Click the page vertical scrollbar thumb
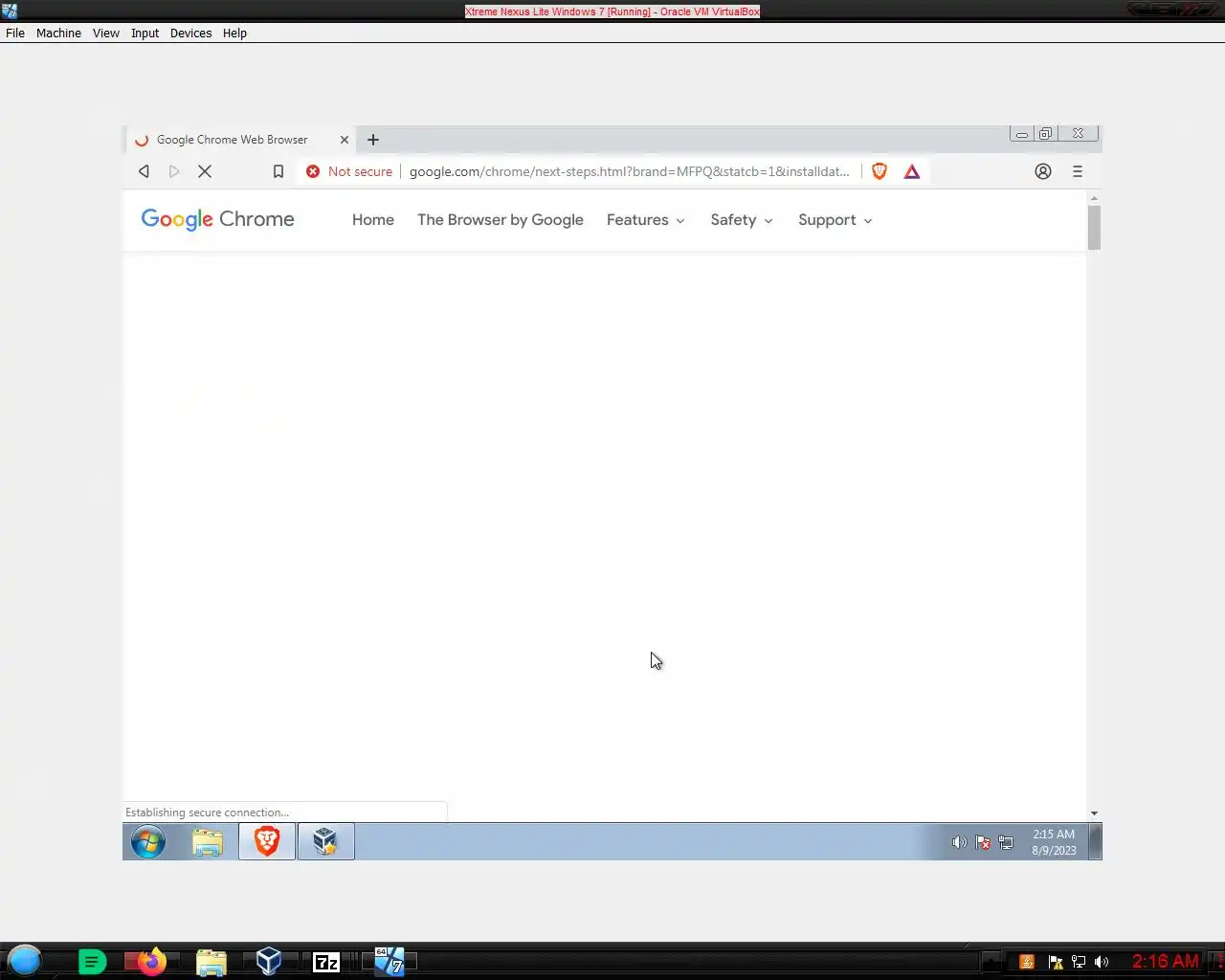 [1094, 228]
